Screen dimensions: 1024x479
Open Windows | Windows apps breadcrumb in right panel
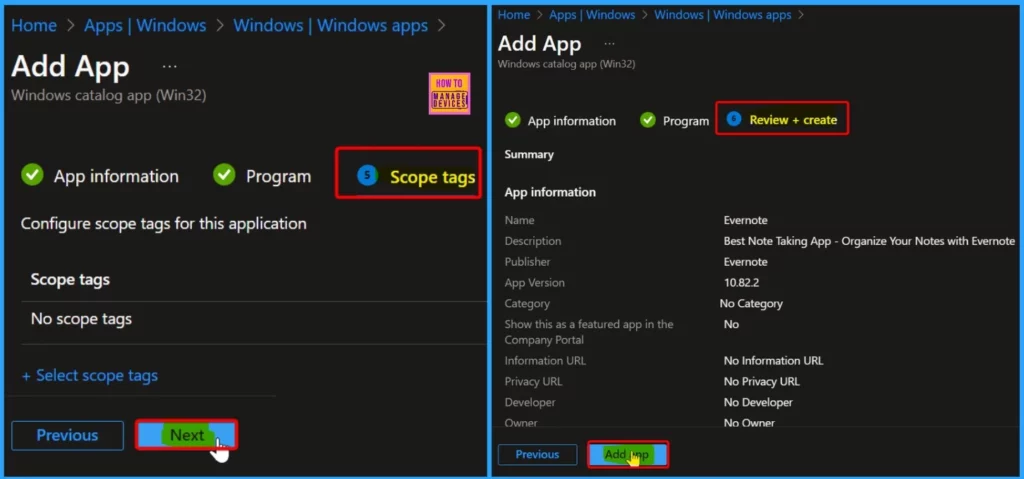point(722,14)
